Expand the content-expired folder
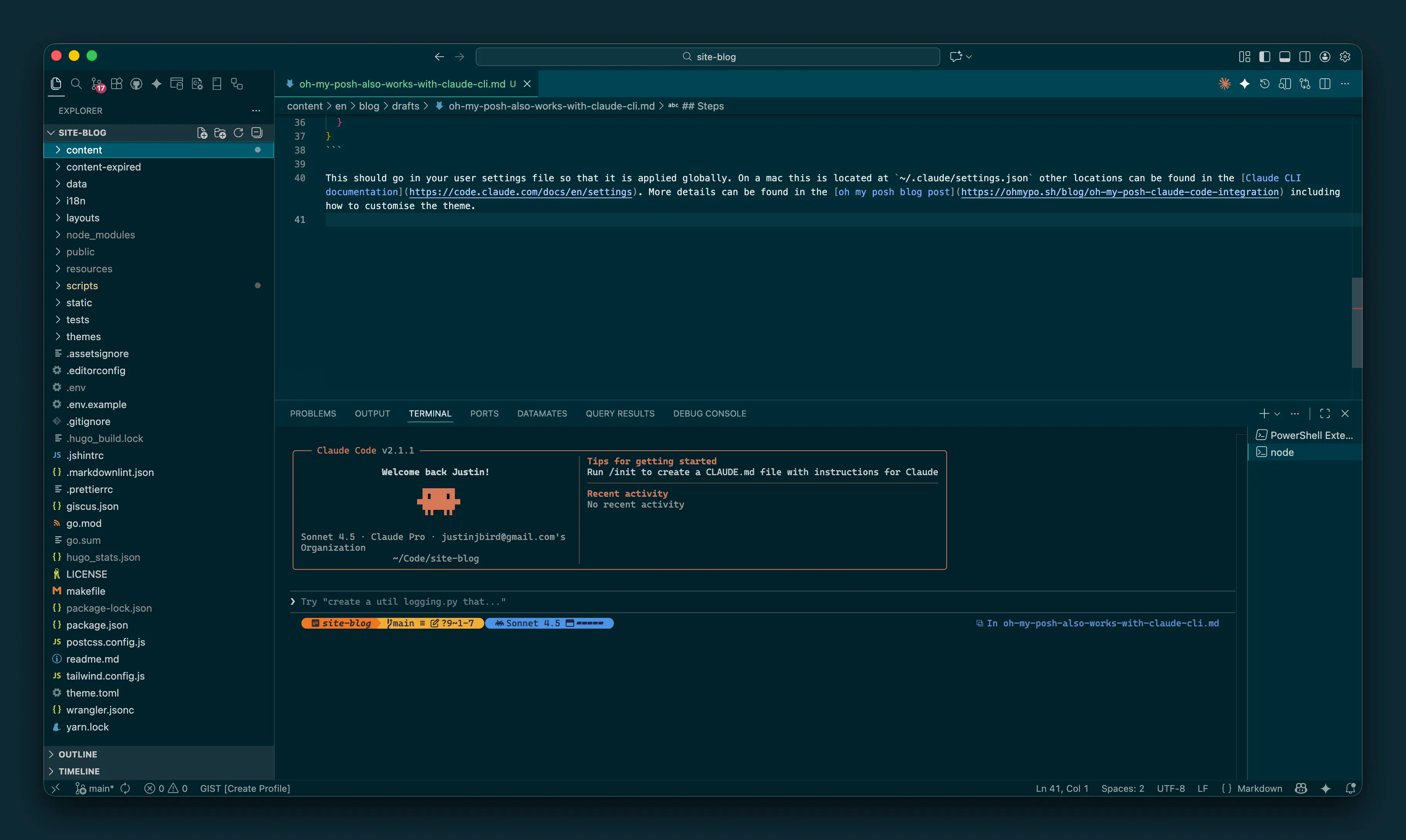The height and width of the screenshot is (840, 1406). 159,167
